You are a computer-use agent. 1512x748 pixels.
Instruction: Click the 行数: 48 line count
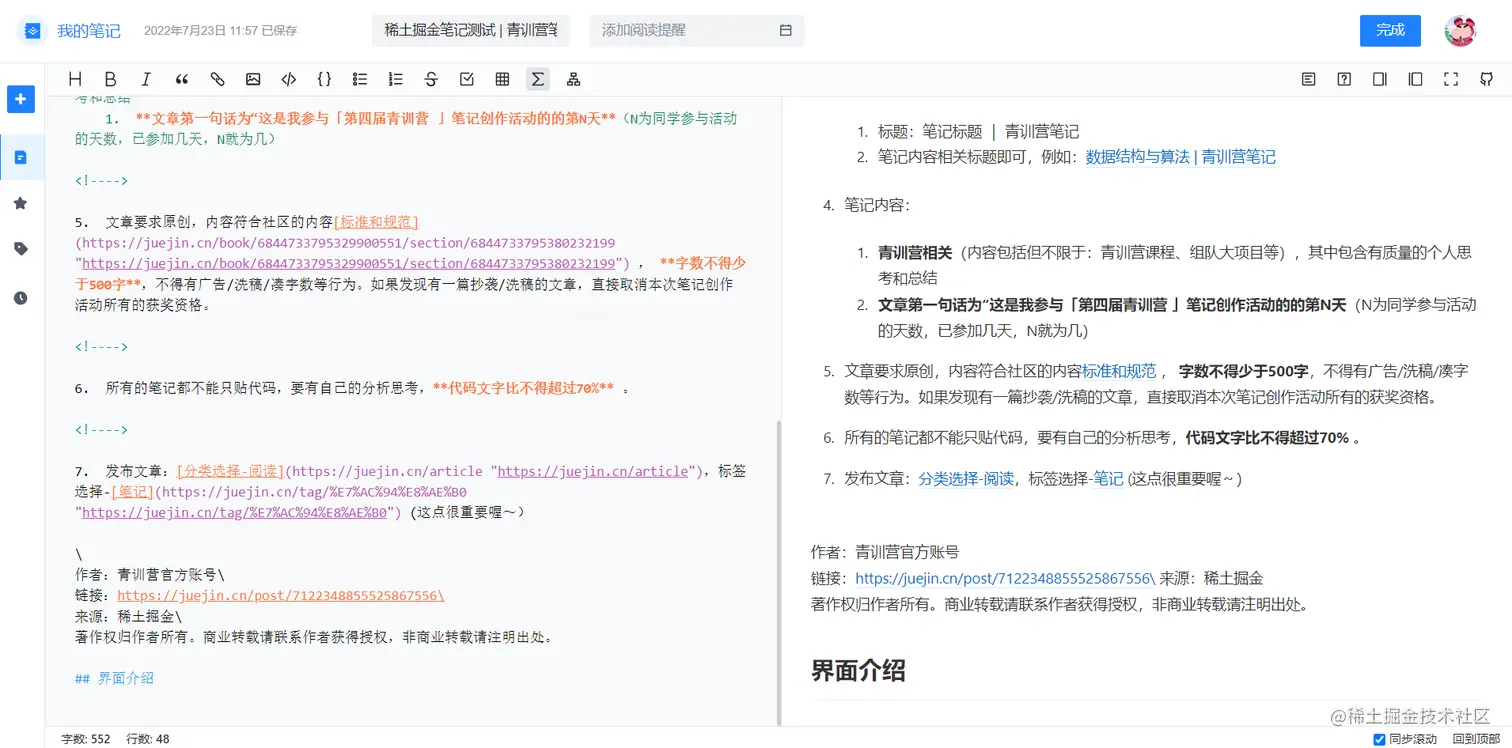coord(148,739)
